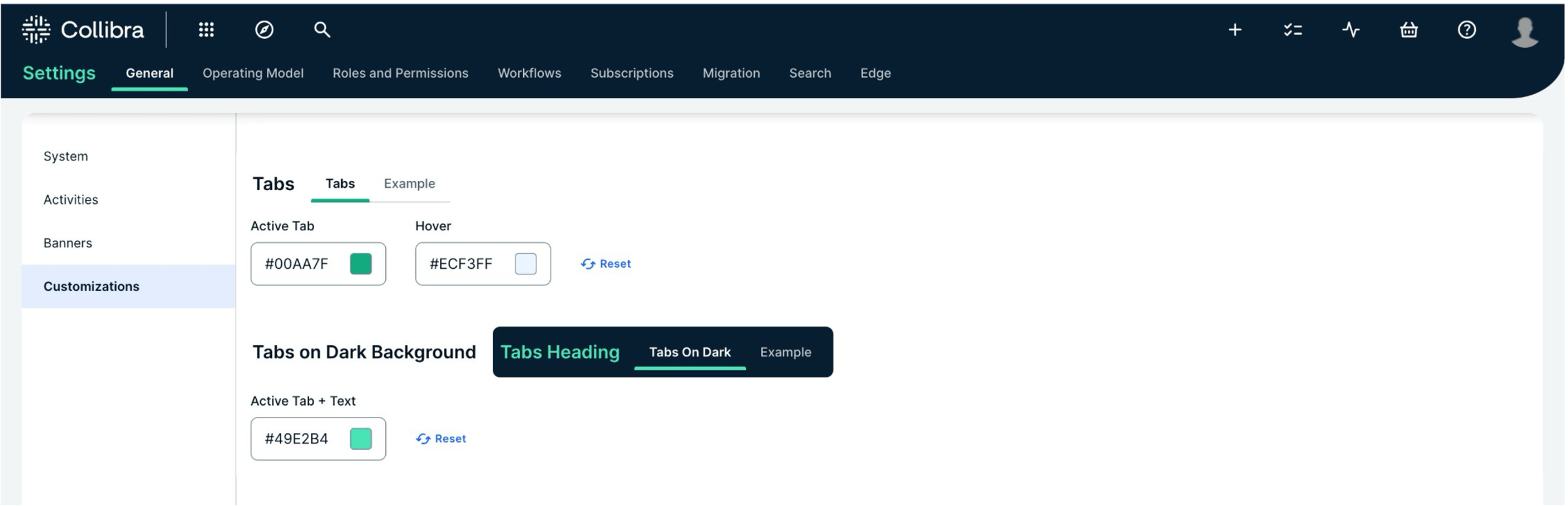Open the help question mark icon

point(1467,30)
